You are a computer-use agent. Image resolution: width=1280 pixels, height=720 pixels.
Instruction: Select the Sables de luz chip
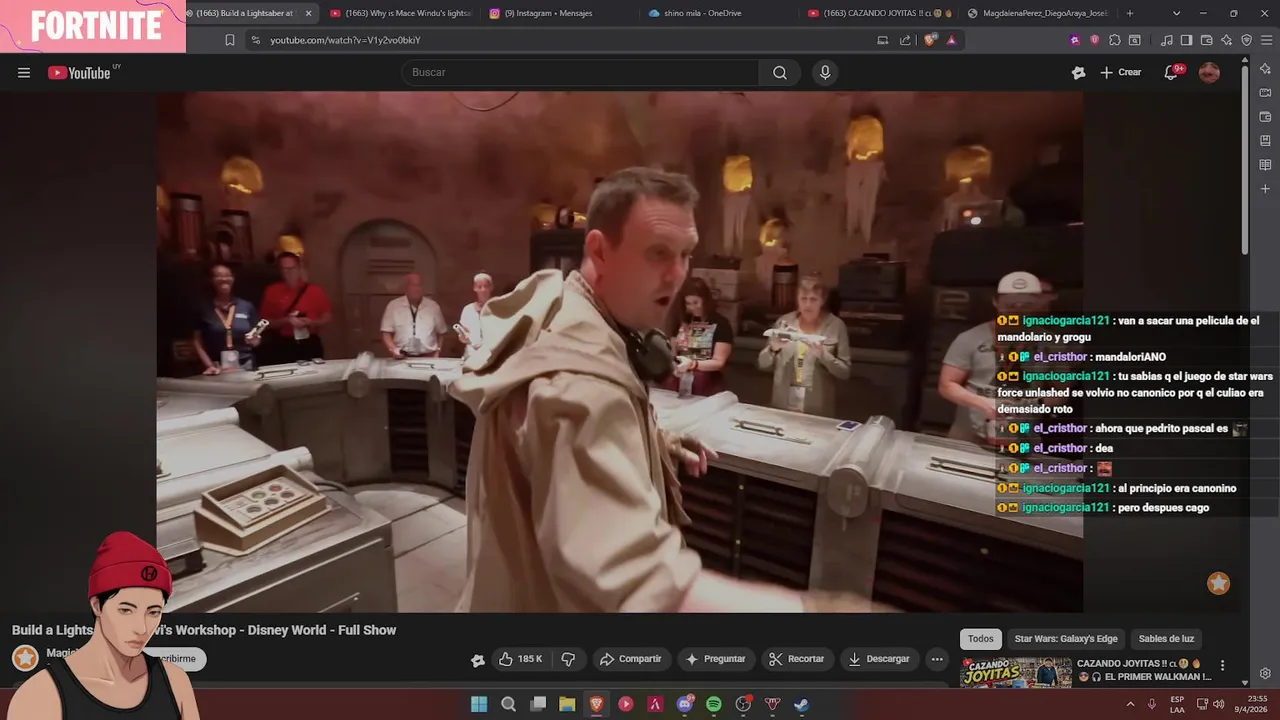1166,639
